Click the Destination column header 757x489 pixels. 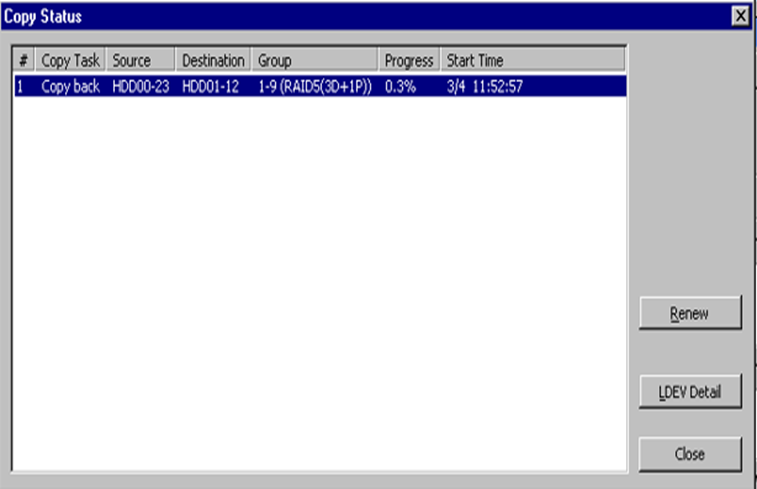(213, 60)
